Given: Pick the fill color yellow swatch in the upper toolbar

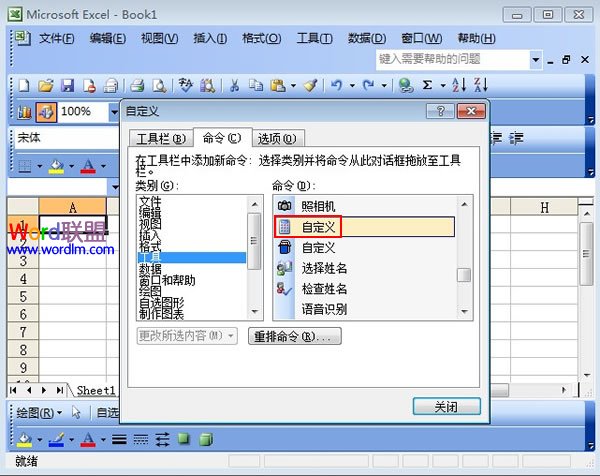Looking at the screenshot, I should coord(56,166).
